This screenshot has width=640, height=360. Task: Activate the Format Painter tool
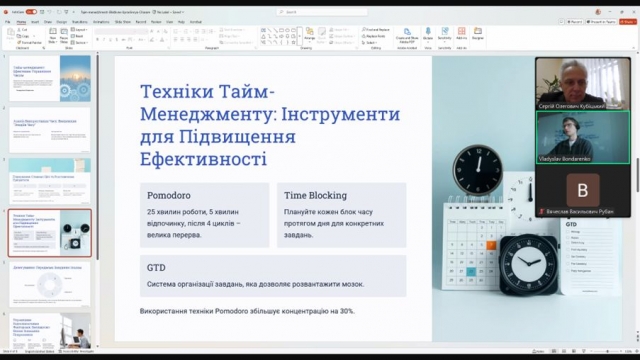coord(29,42)
